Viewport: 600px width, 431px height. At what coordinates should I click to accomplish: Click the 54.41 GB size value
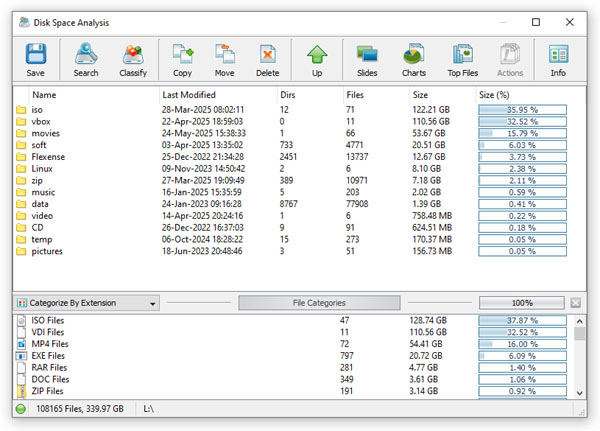426,344
